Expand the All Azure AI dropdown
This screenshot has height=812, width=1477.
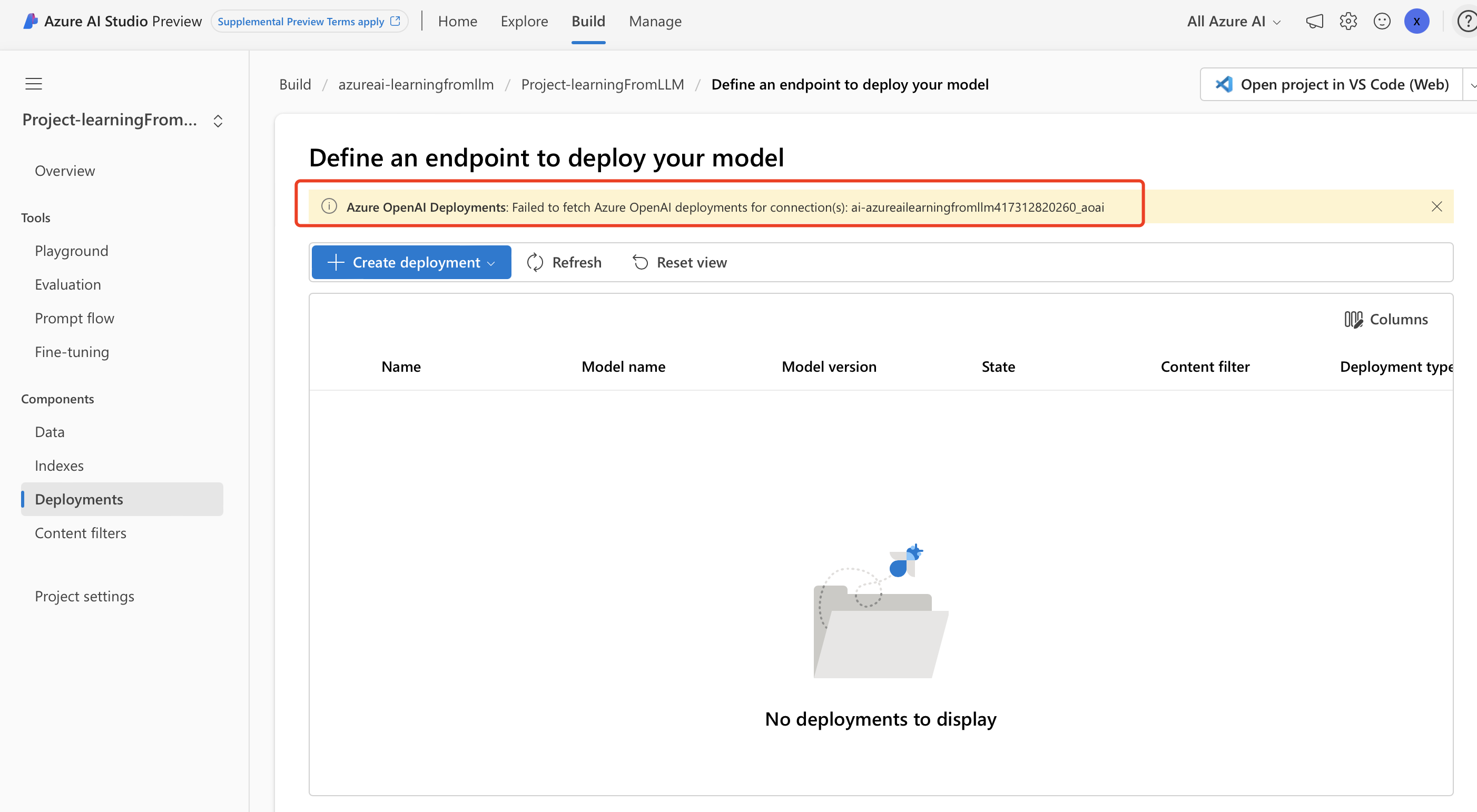tap(1234, 21)
